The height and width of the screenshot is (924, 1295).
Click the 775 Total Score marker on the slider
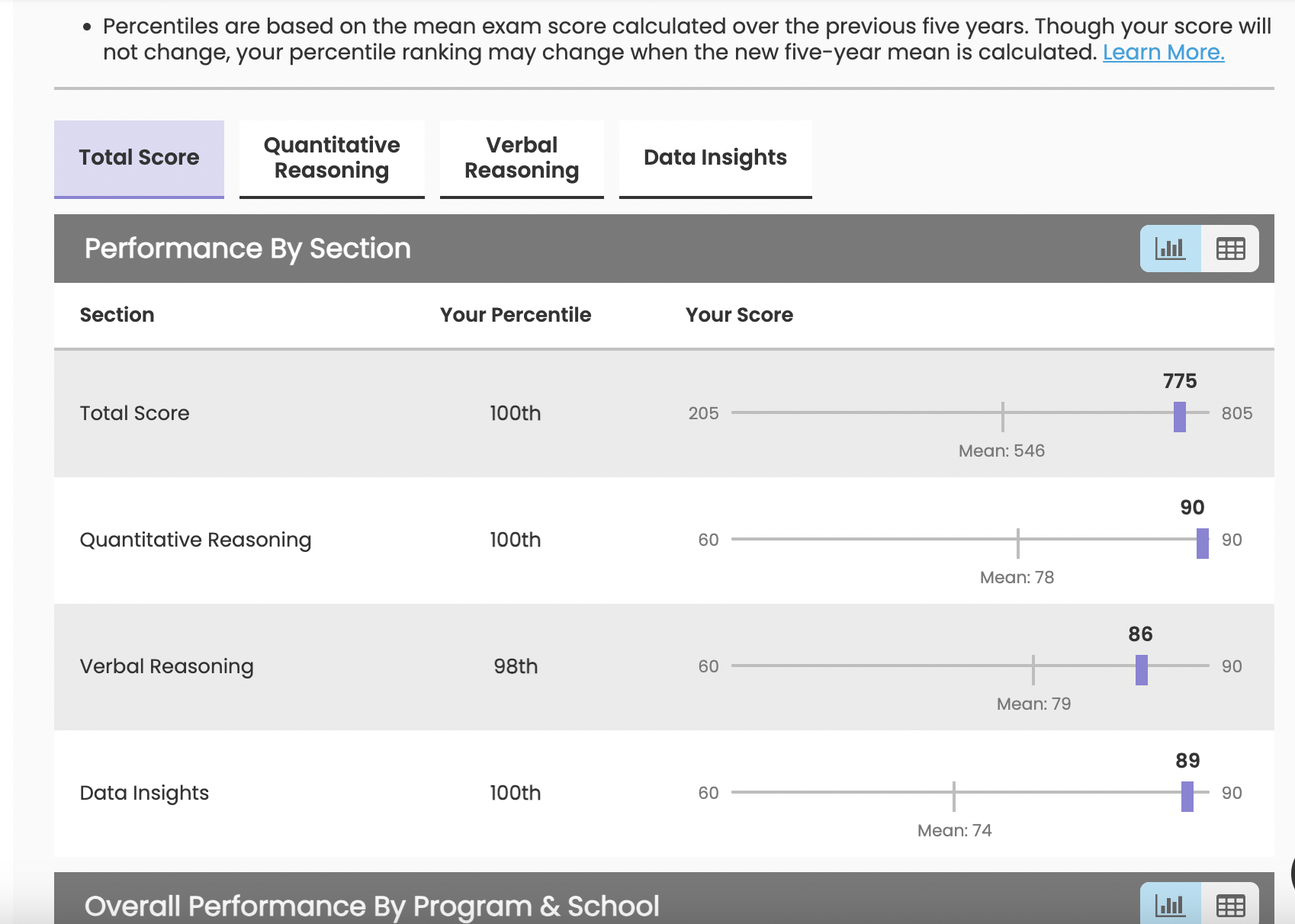click(x=1180, y=417)
